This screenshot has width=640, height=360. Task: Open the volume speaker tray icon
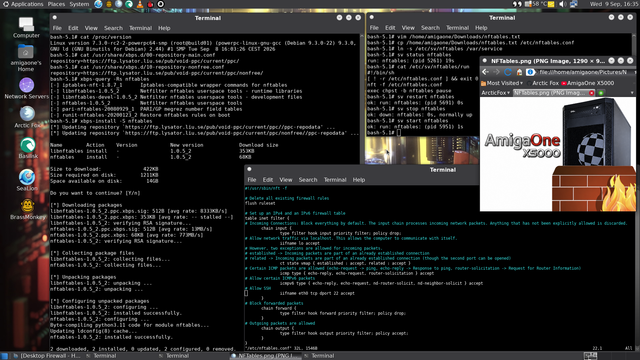click(562, 4)
